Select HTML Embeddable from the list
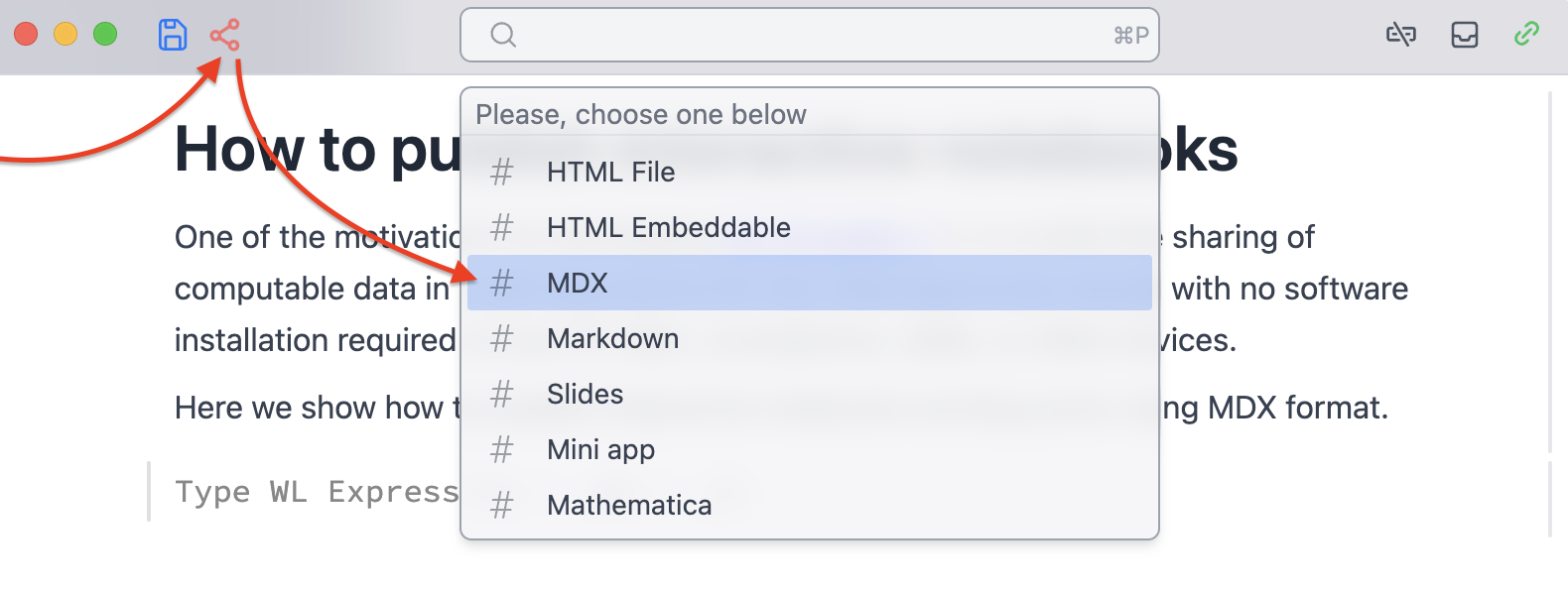This screenshot has height=595, width=1568. (x=668, y=228)
